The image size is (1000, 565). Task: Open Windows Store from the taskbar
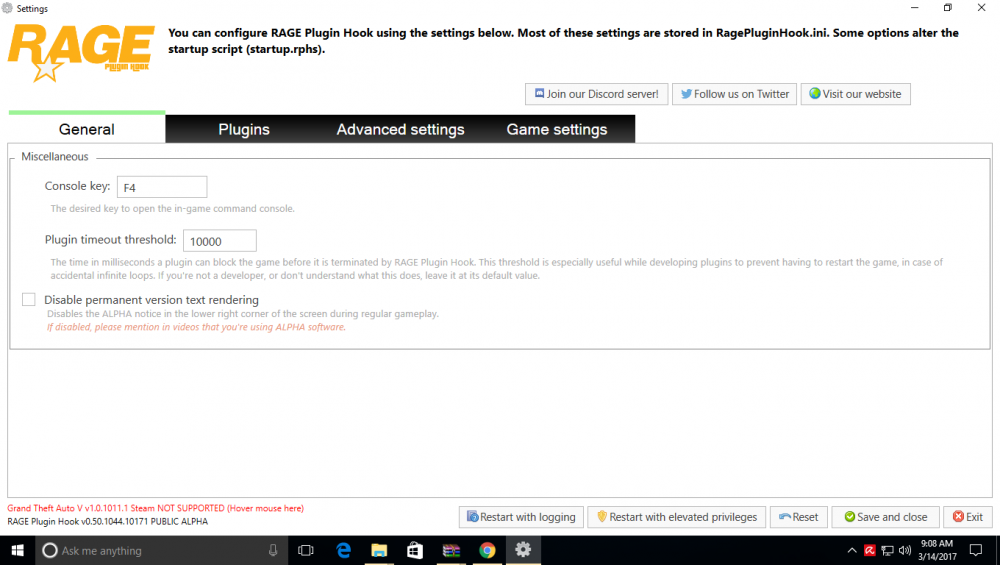415,550
